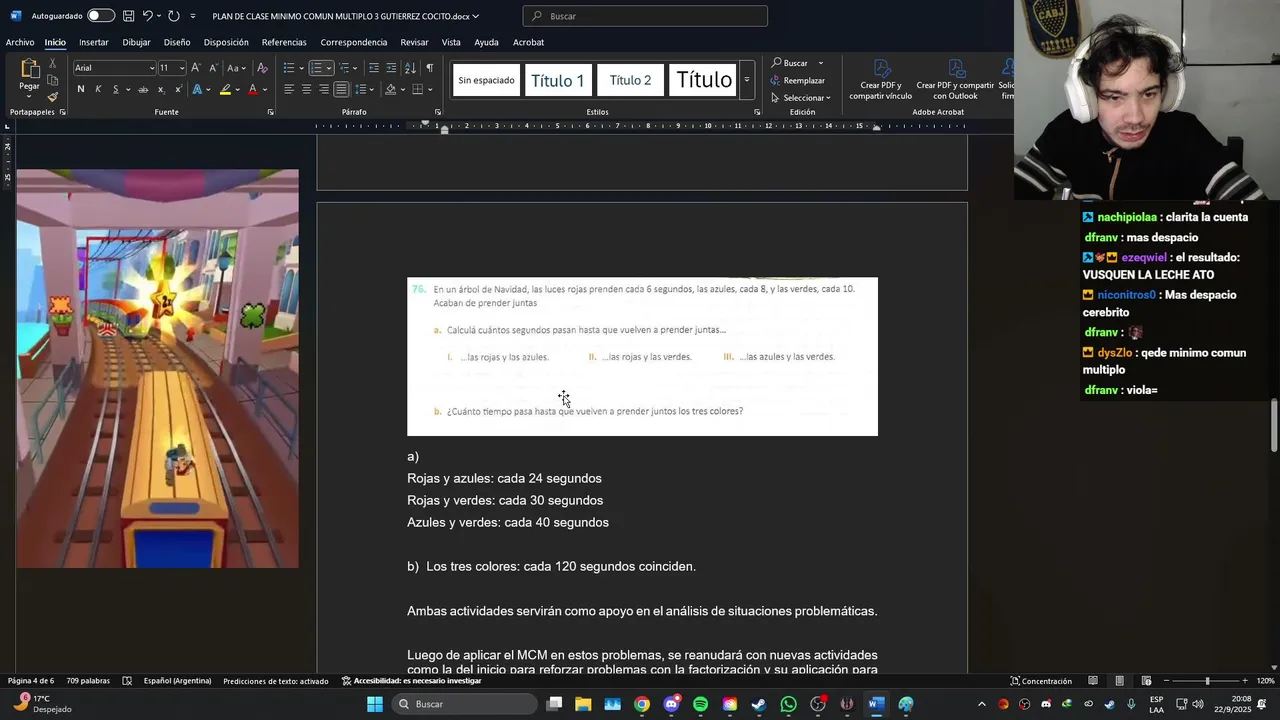This screenshot has width=1280, height=720.
Task: Expand the Estilos gallery
Action: 746,80
